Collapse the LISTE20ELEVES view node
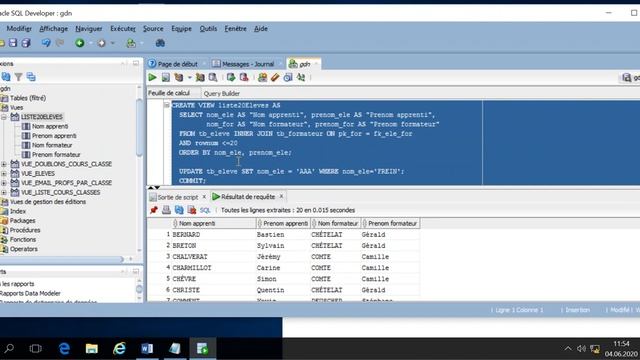Viewport: 640px width, 360px height. [4, 117]
